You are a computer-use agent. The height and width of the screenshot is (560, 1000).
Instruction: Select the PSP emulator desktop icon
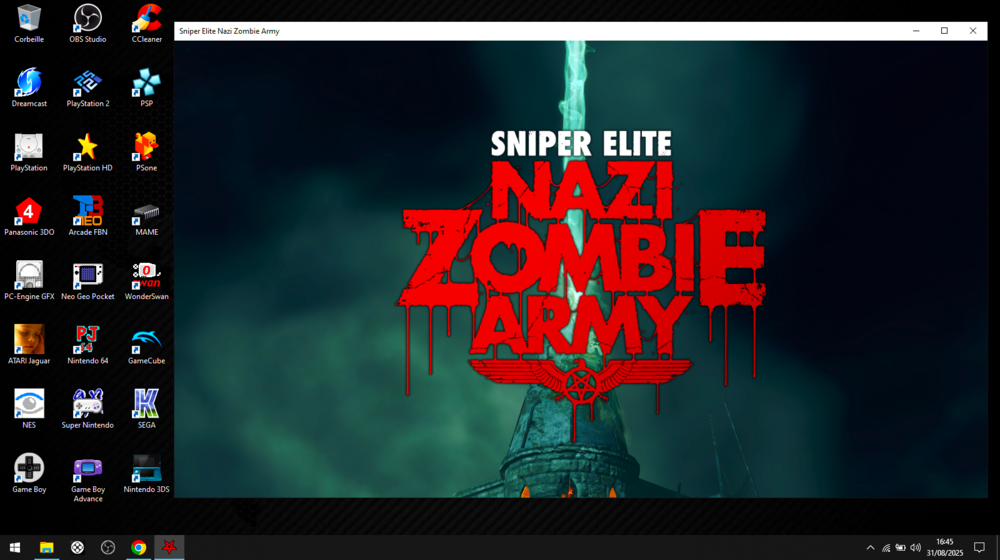pyautogui.click(x=146, y=83)
